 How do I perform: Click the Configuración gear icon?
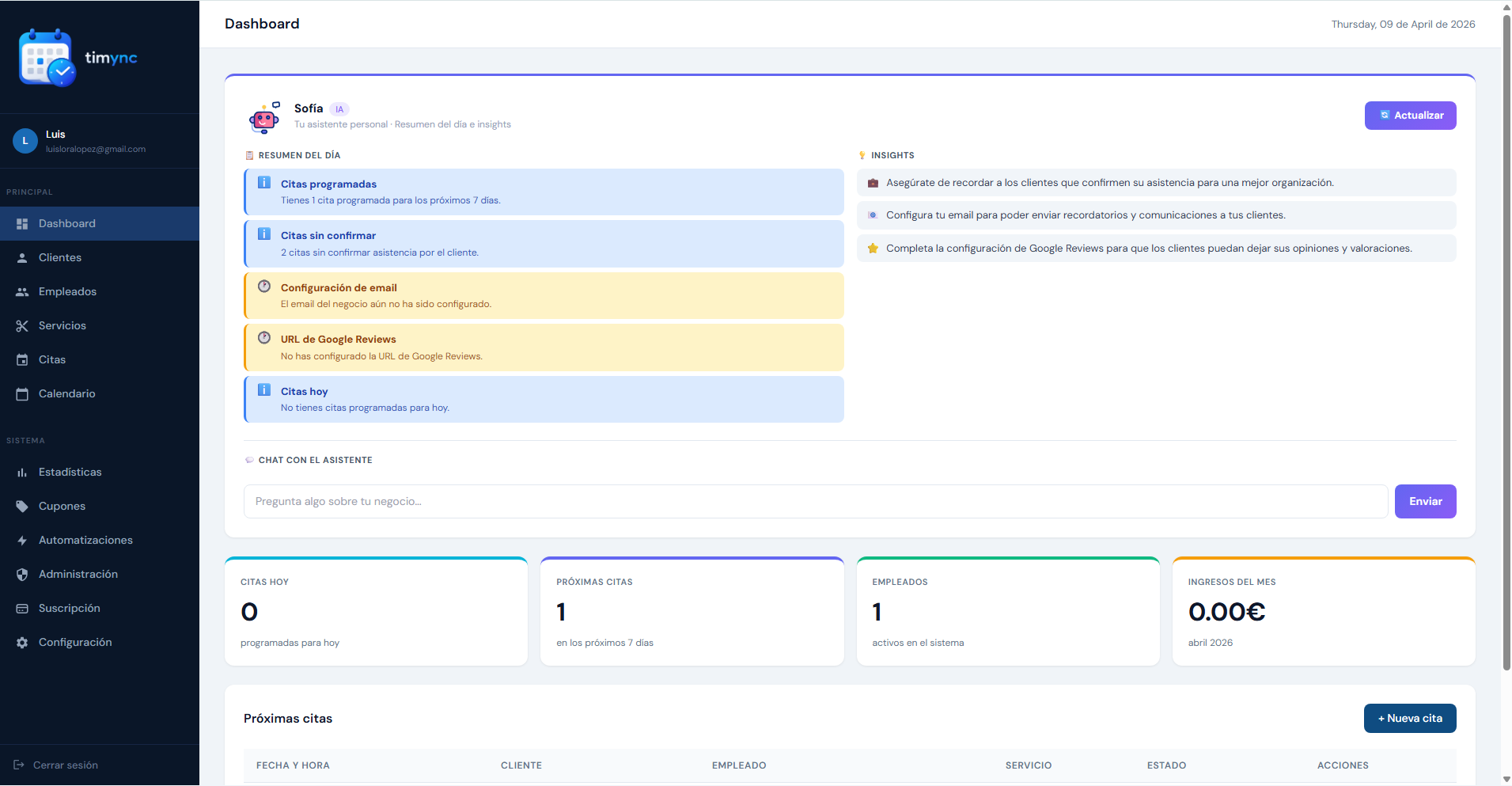[22, 643]
